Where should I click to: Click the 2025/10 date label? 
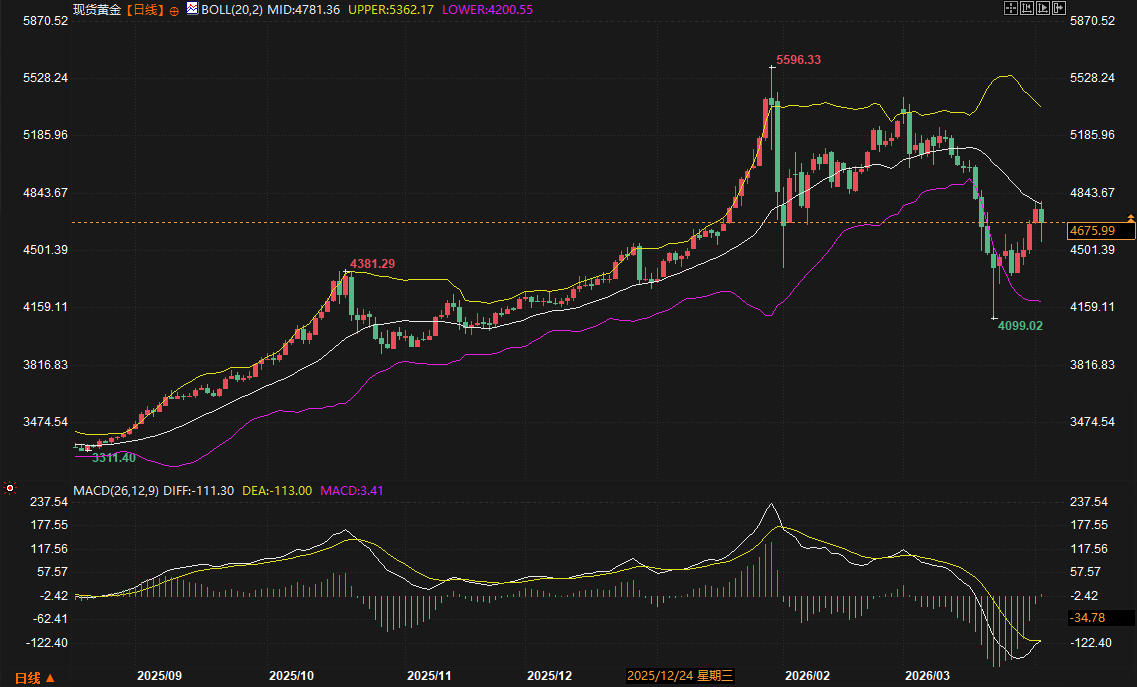tap(292, 676)
